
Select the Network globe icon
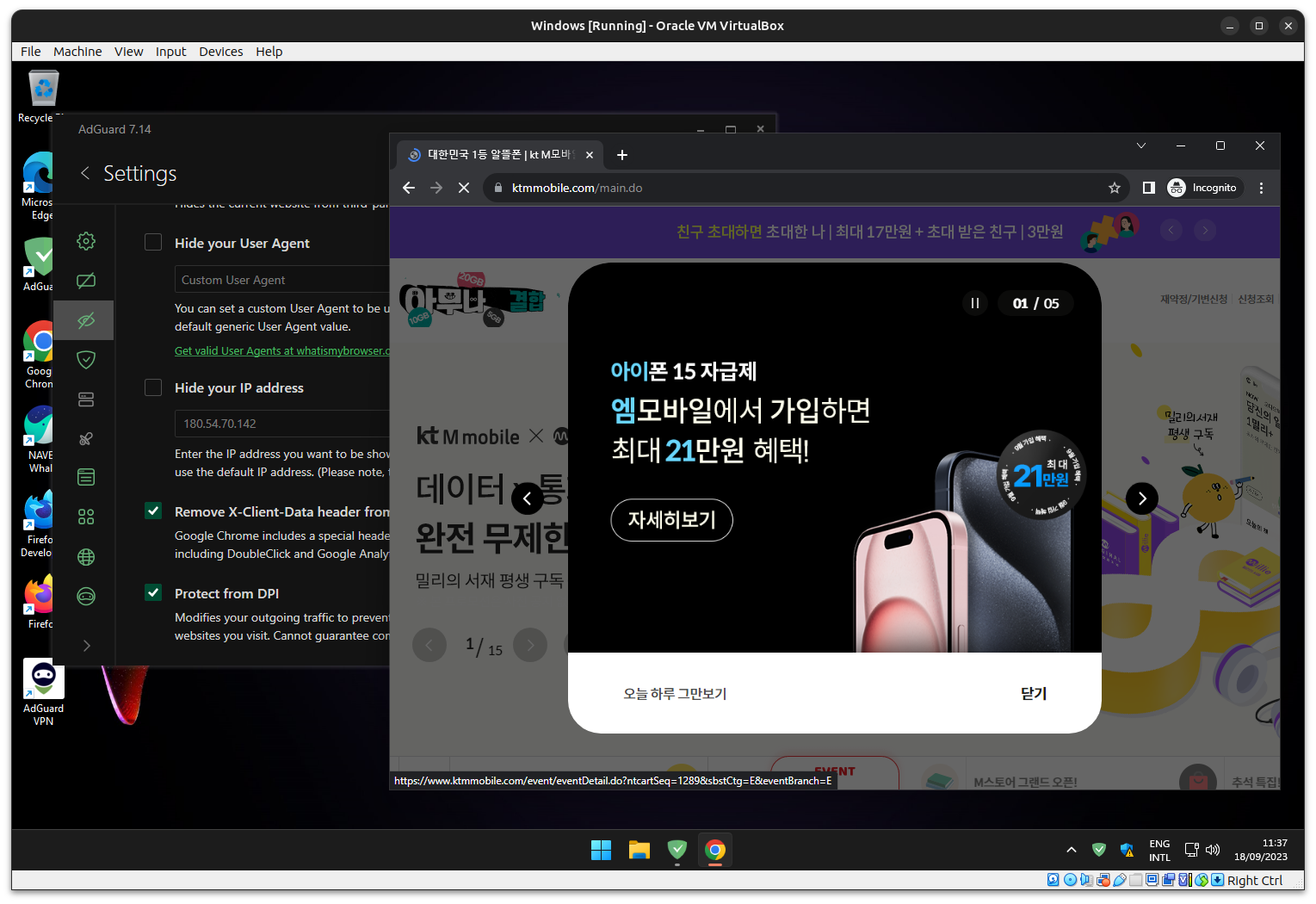(x=85, y=556)
